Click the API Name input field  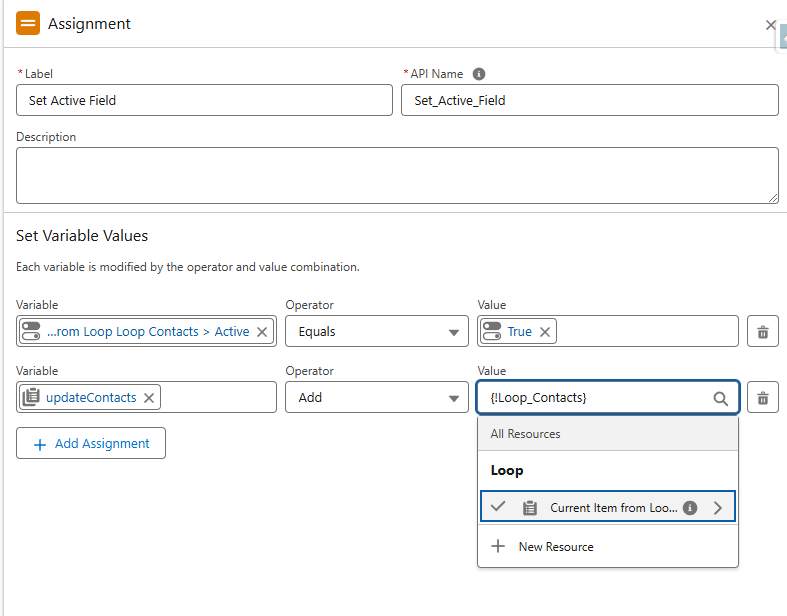[x=589, y=100]
